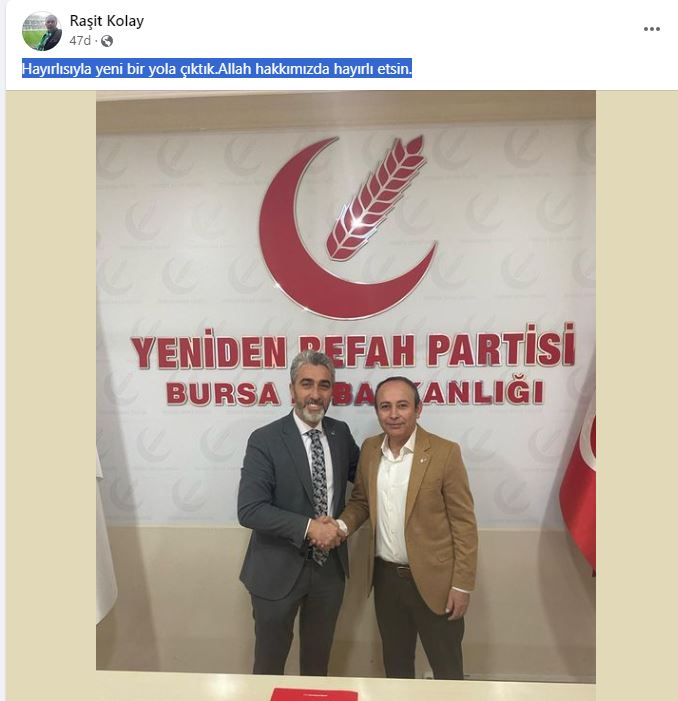The height and width of the screenshot is (701, 678).
Task: Click the handshake in the photo
Action: pos(327,533)
